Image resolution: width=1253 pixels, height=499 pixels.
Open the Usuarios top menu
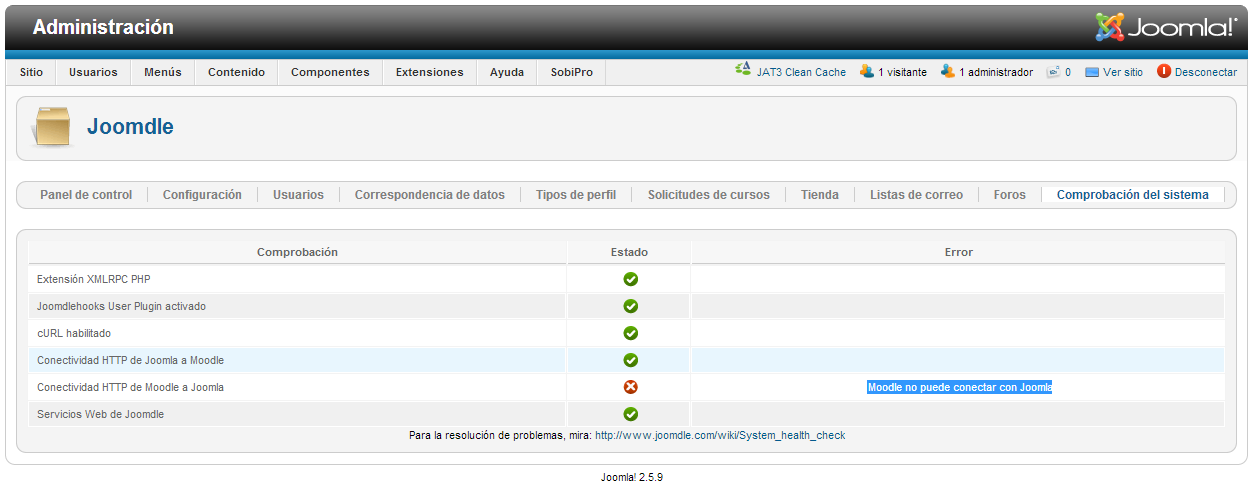click(x=93, y=72)
